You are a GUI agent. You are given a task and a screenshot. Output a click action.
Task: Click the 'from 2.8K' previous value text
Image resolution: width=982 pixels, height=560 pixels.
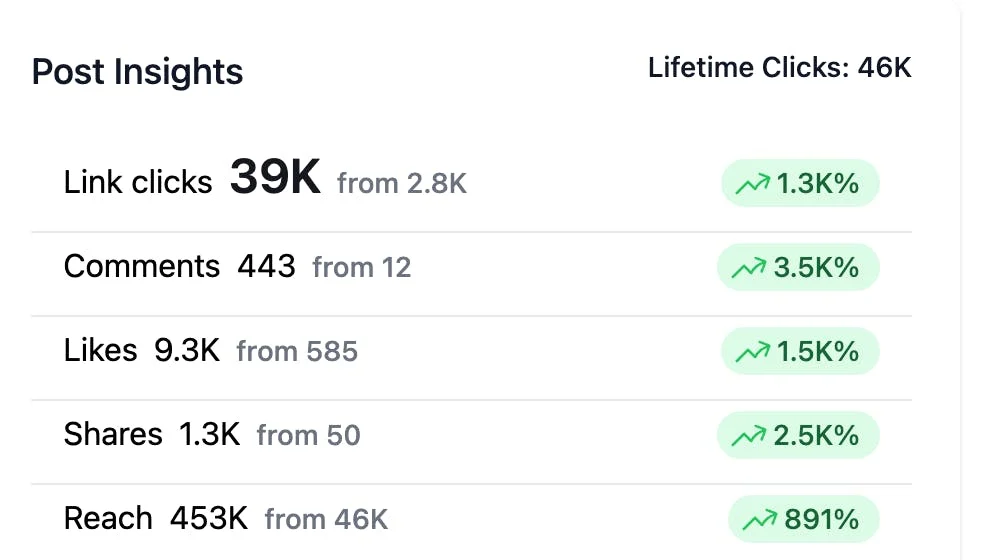coord(402,184)
